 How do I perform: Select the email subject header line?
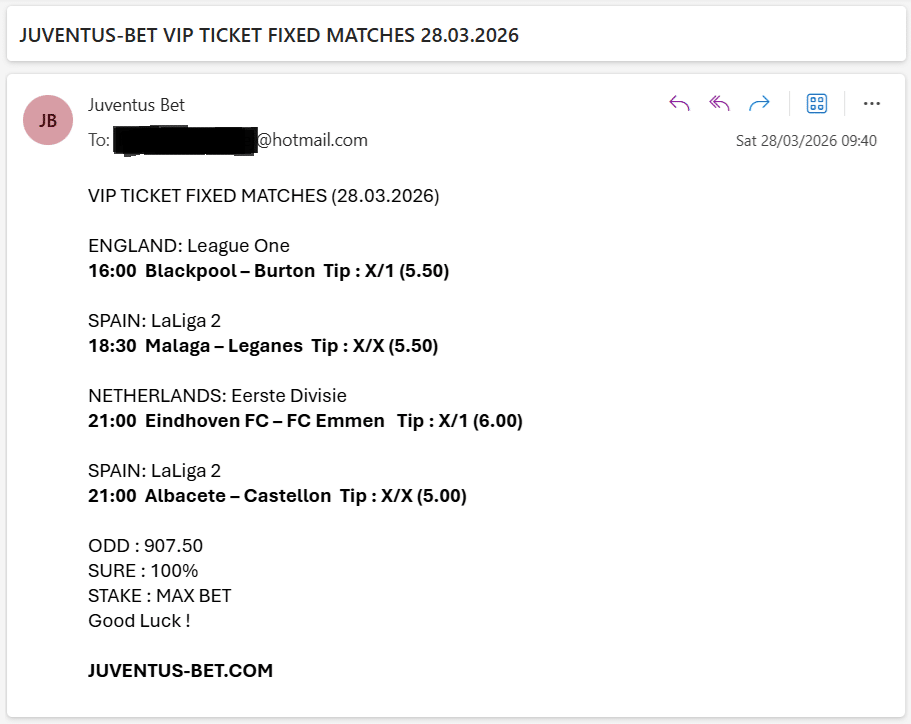[269, 35]
